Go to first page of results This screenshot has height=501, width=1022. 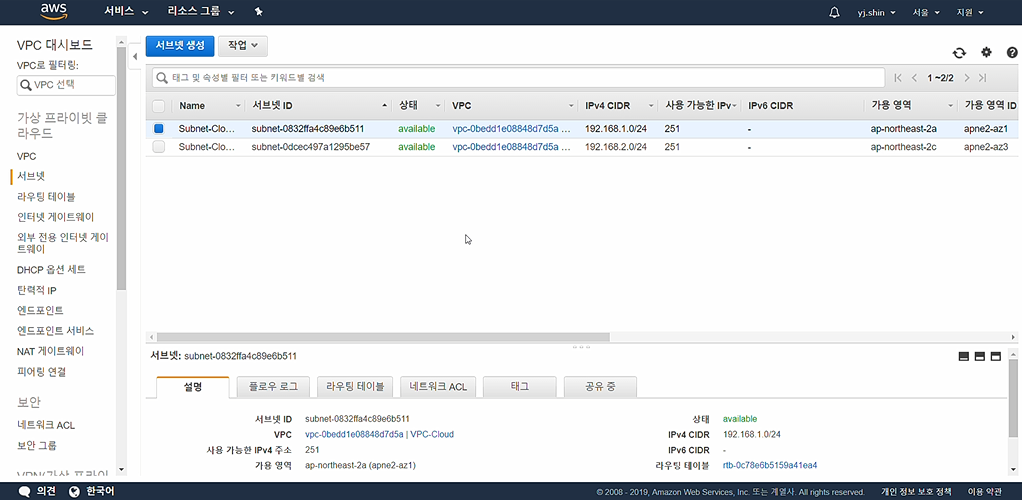pyautogui.click(x=898, y=78)
